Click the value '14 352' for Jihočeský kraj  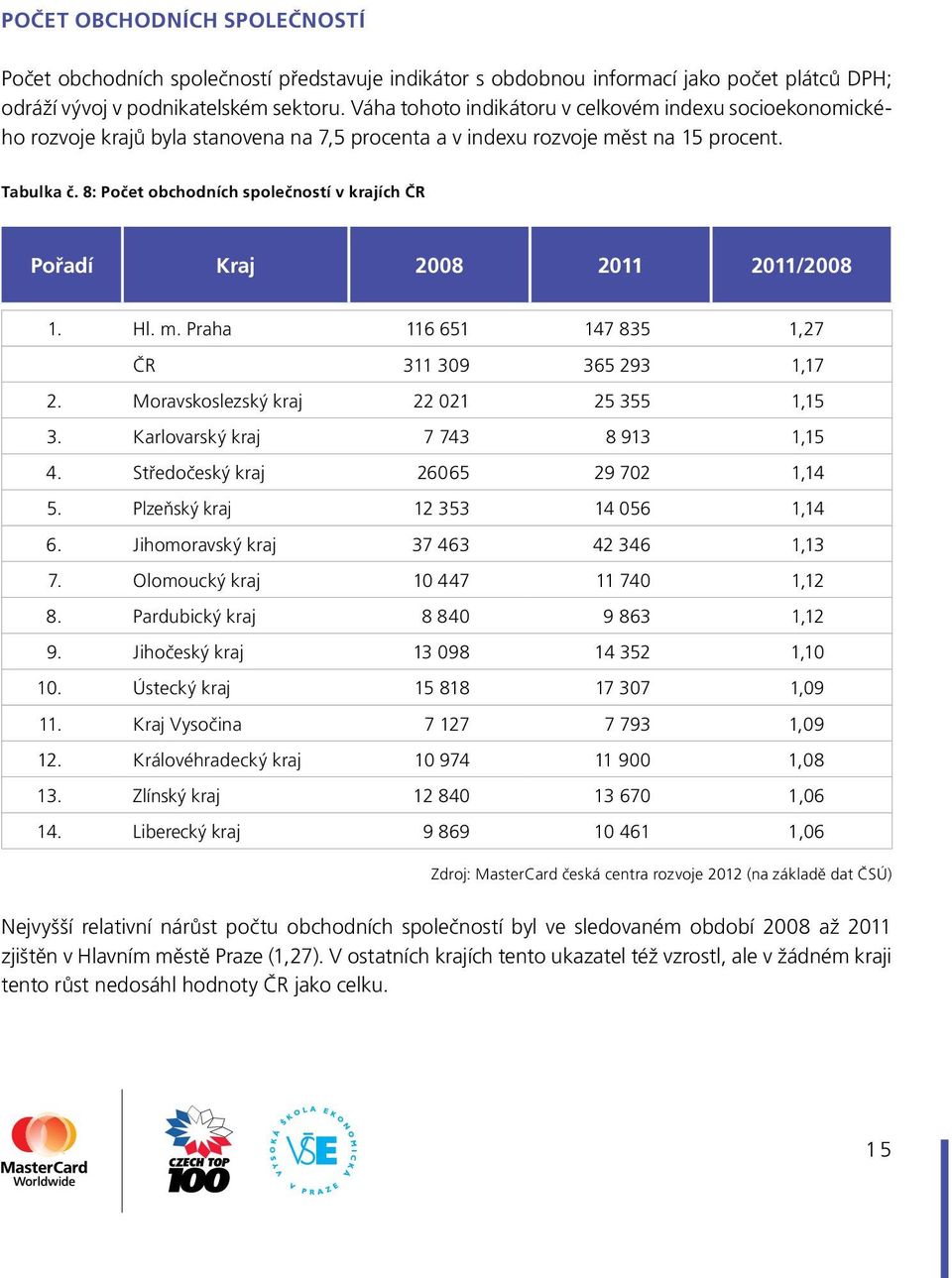tap(622, 652)
